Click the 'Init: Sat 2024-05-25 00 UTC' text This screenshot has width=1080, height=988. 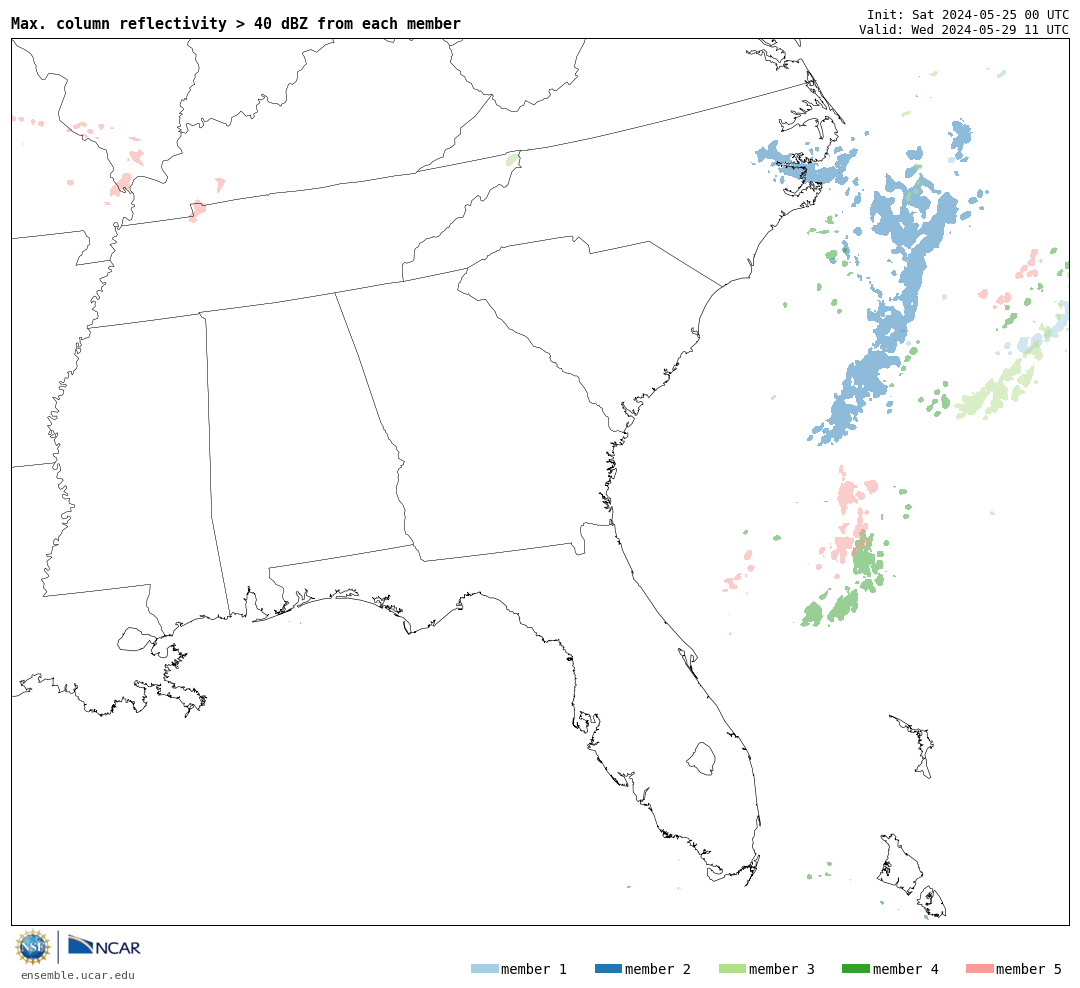[968, 15]
